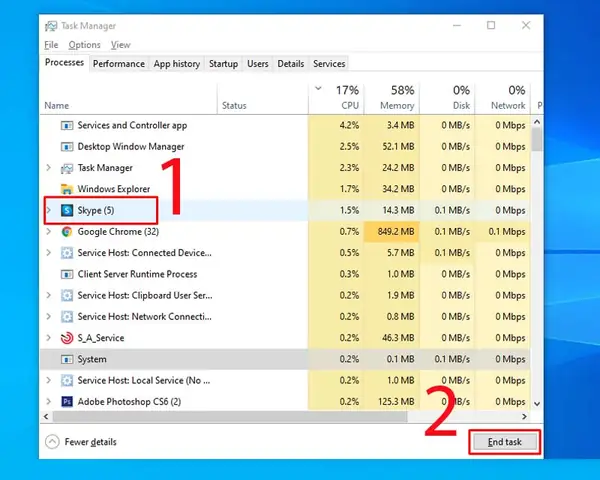Screen dimensions: 600x480
Task: Click the Task Manager row icon
Action: [67, 168]
